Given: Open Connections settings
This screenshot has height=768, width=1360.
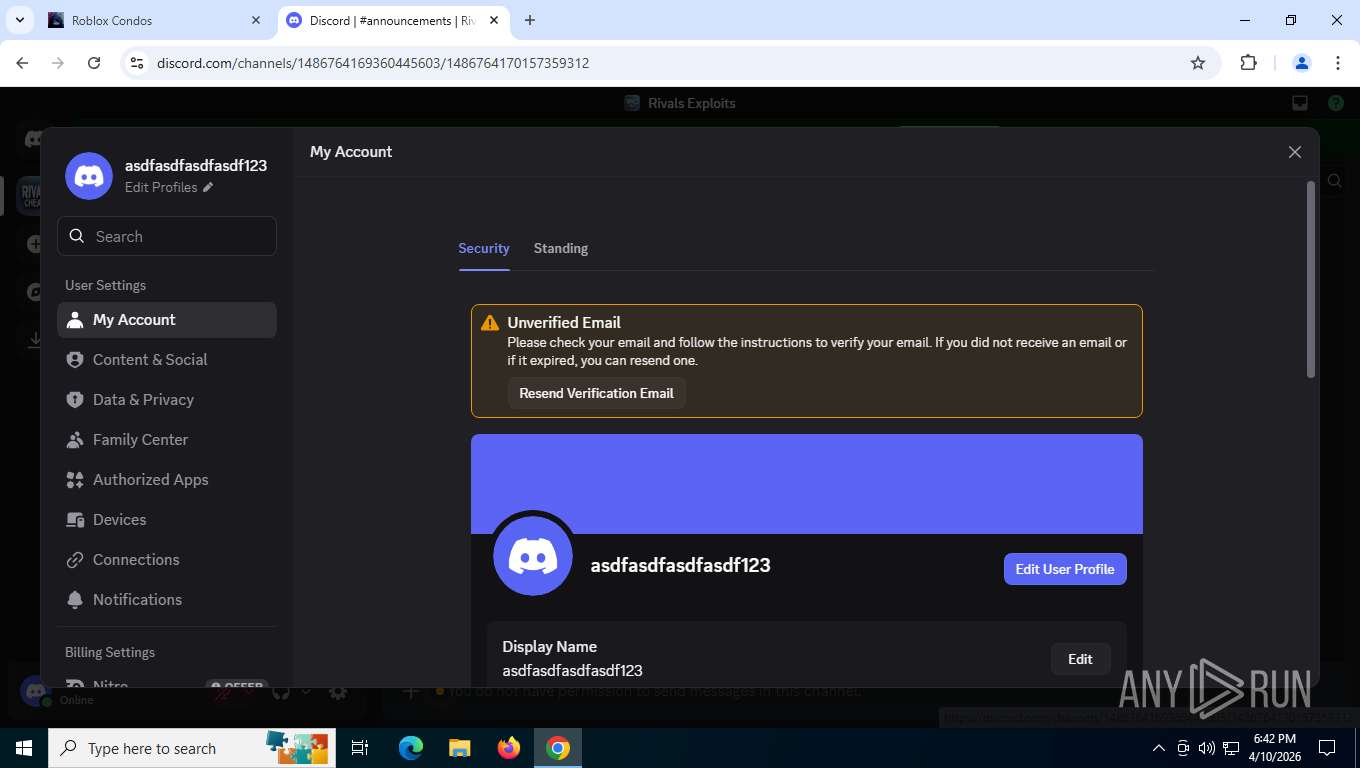Looking at the screenshot, I should pos(166,560).
